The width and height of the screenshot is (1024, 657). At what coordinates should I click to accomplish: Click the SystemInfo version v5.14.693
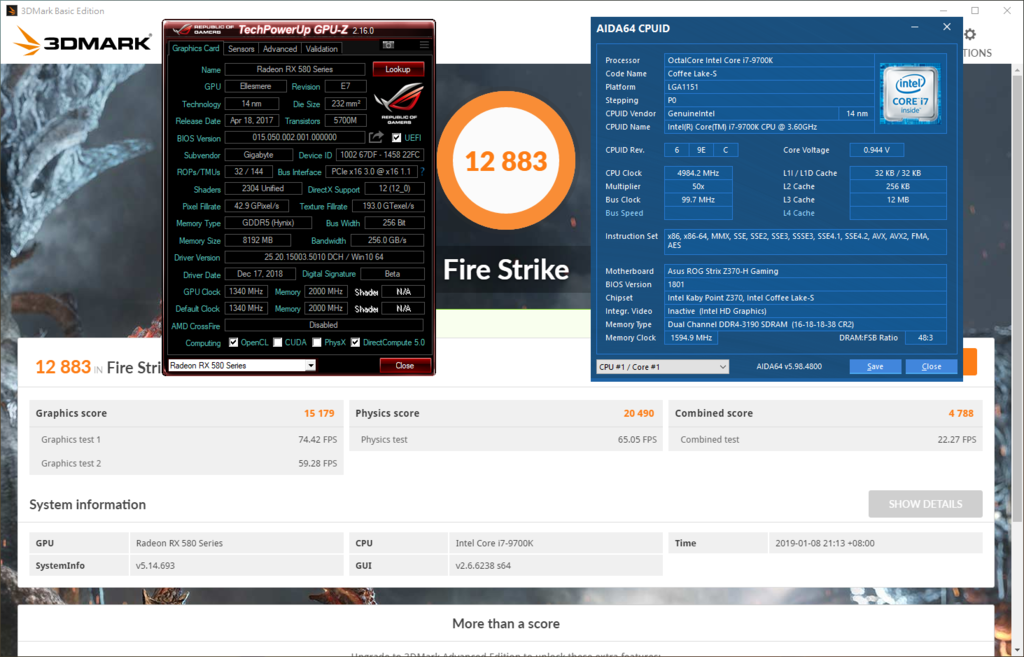tap(155, 566)
